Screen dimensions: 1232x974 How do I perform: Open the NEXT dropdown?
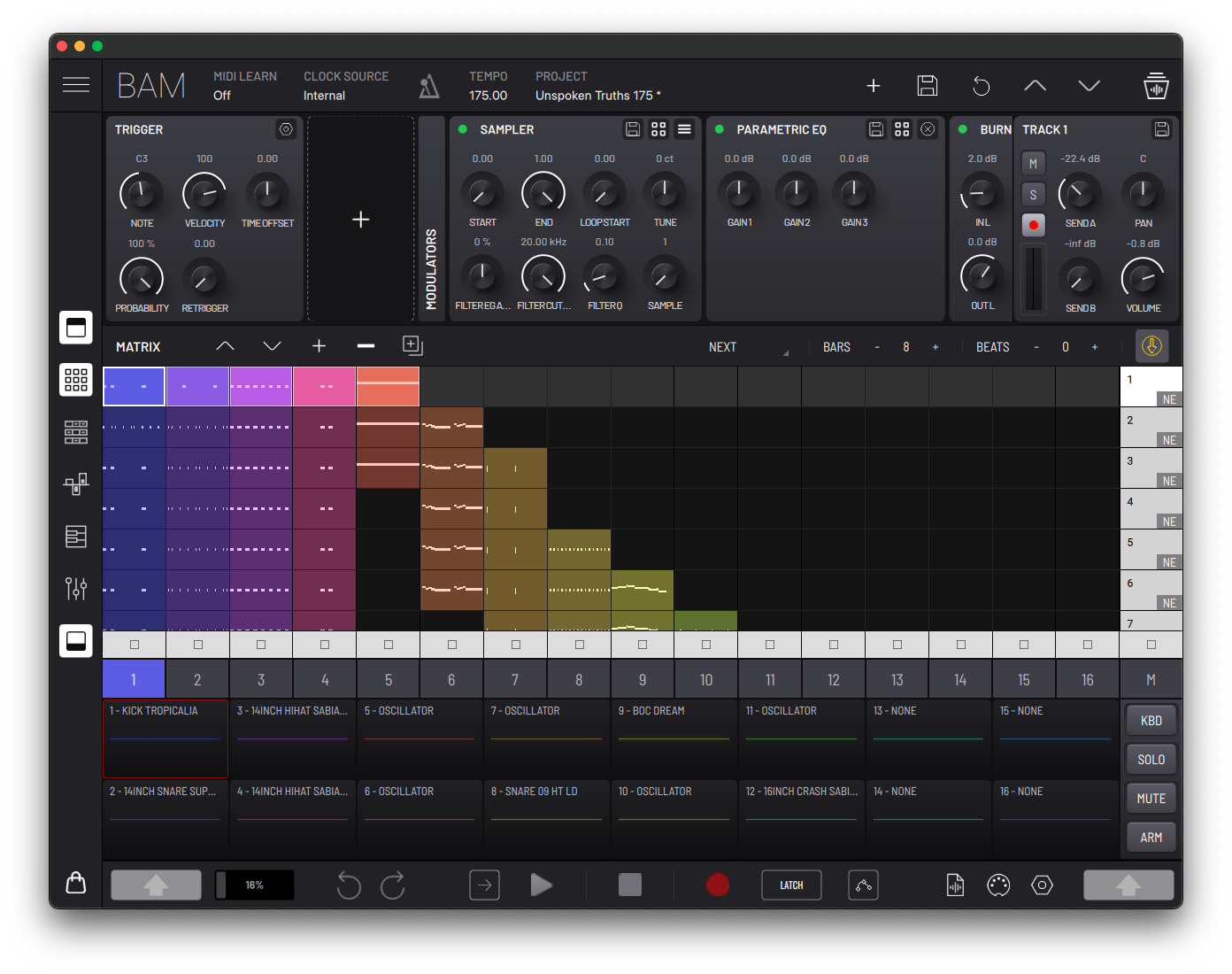click(x=749, y=347)
